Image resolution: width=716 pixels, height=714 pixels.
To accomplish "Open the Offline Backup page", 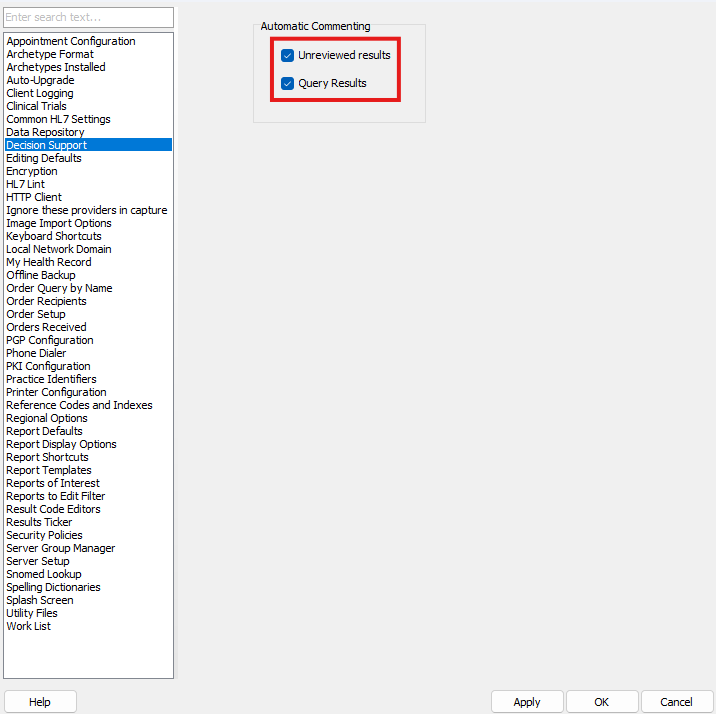I will 41,275.
